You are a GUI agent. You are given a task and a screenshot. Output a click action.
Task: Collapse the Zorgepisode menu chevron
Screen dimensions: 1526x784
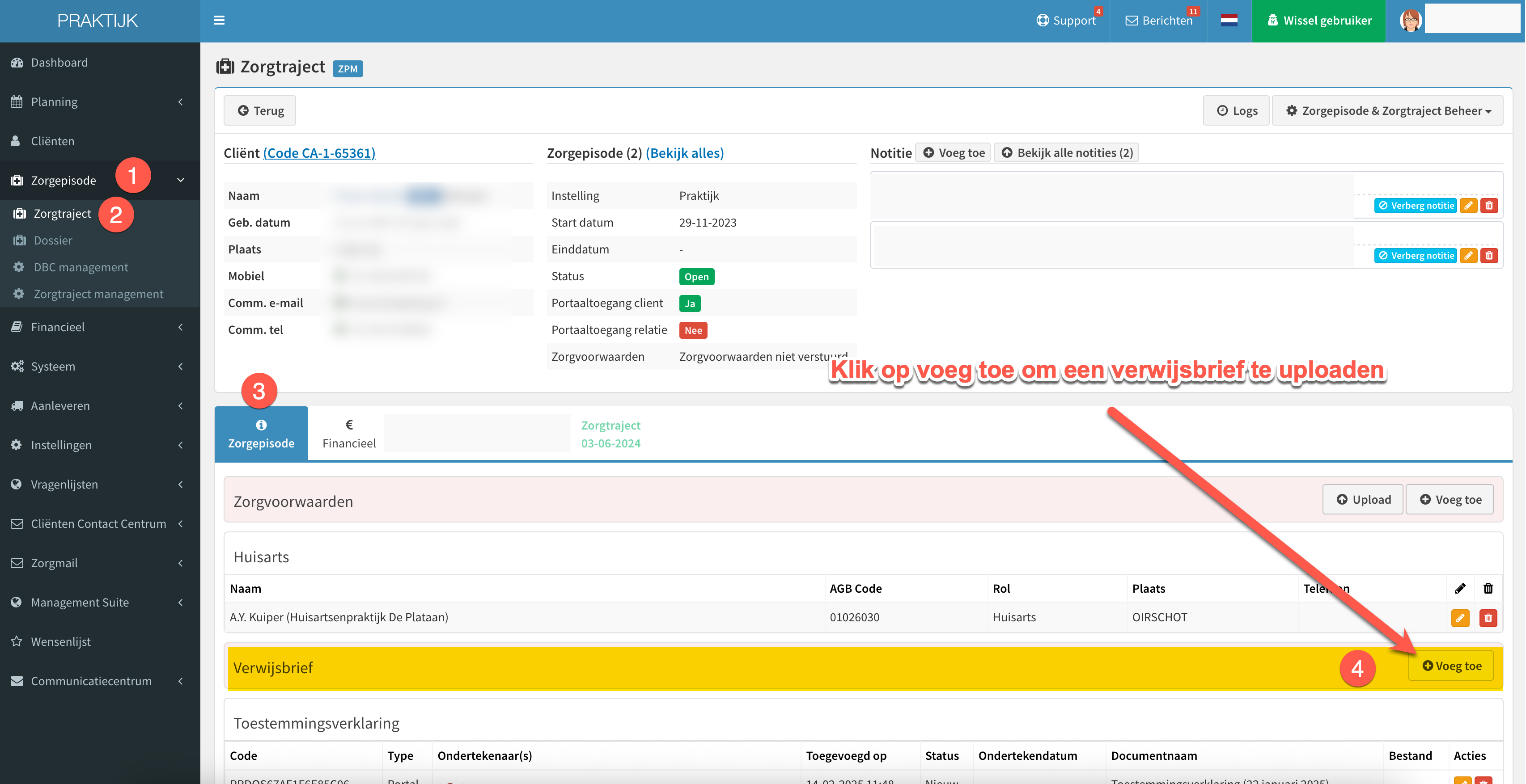point(181,180)
